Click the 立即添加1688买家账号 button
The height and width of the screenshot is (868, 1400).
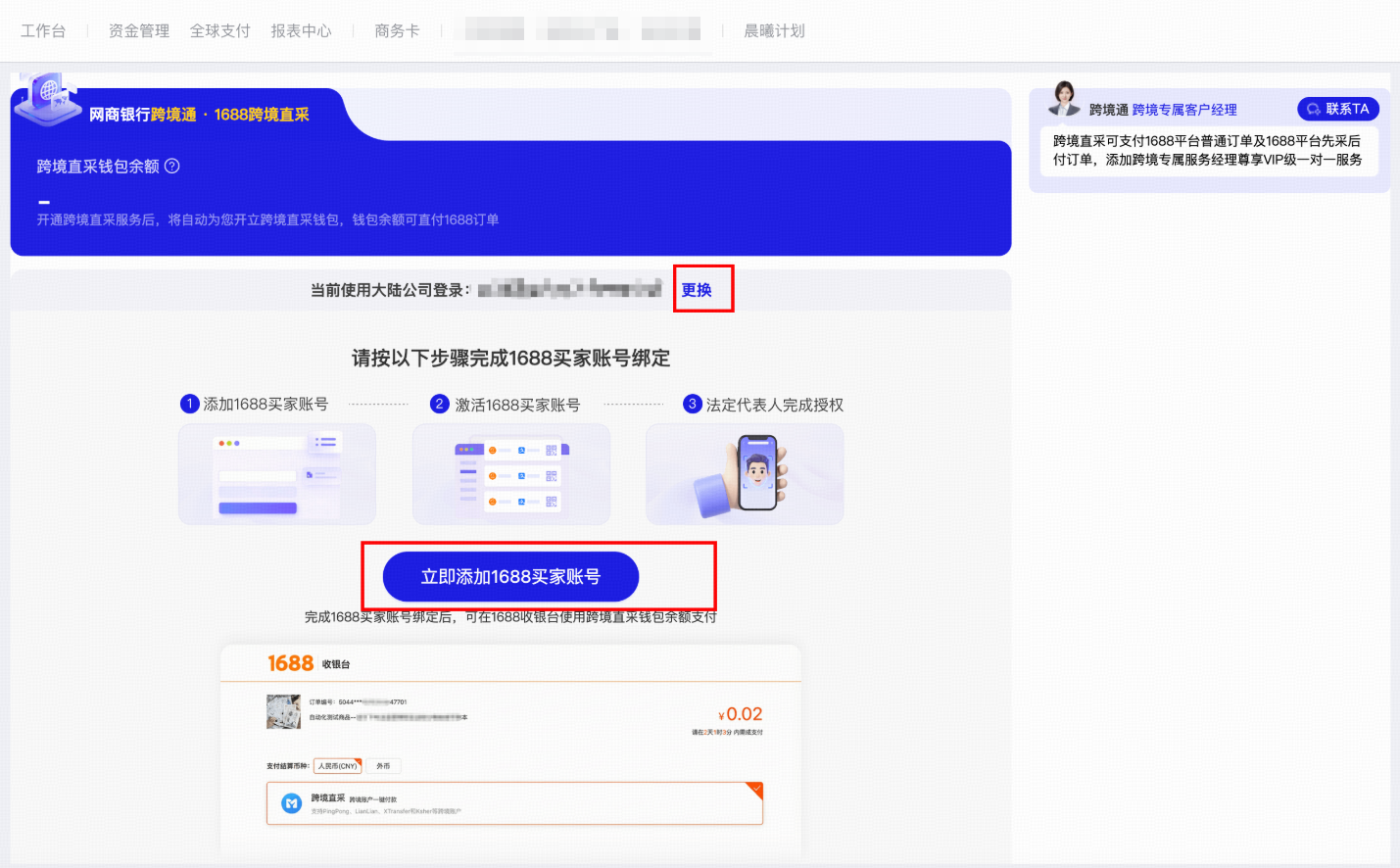510,577
